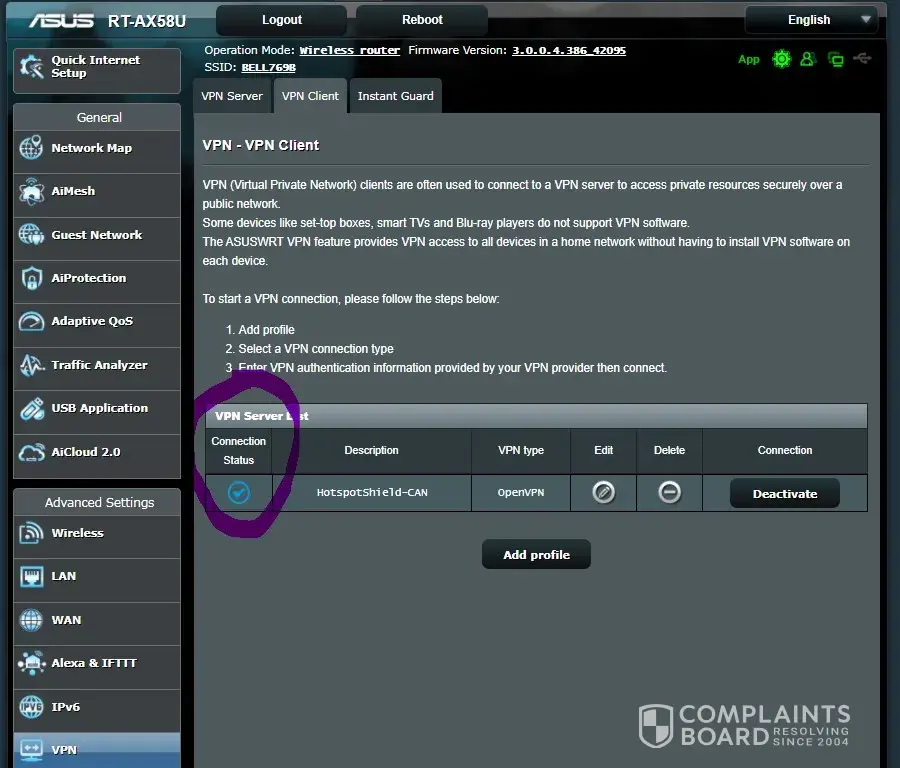Click the Reboot button
Image resolution: width=900 pixels, height=768 pixels.
[422, 20]
